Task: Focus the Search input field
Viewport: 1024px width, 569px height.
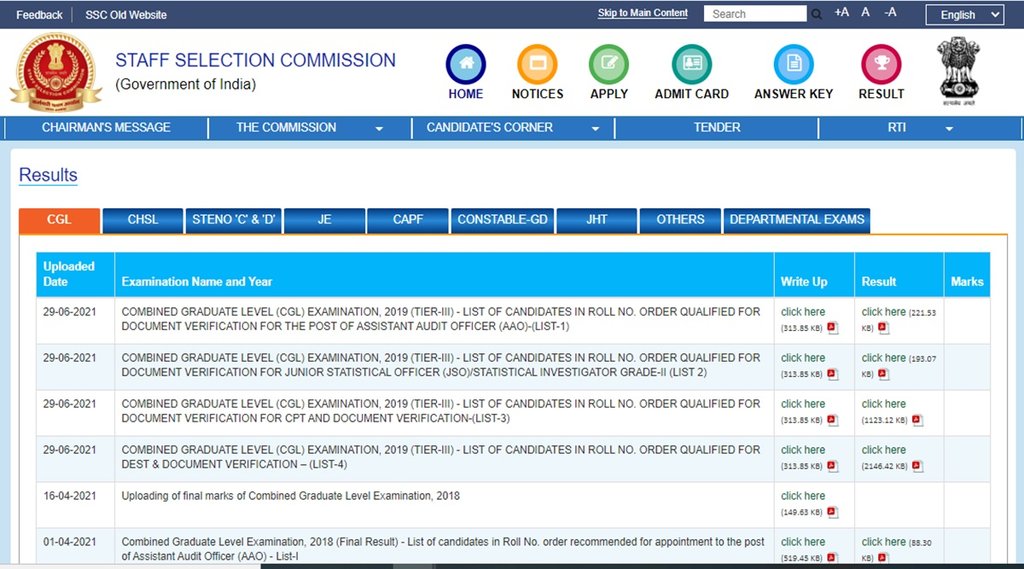Action: coord(755,14)
